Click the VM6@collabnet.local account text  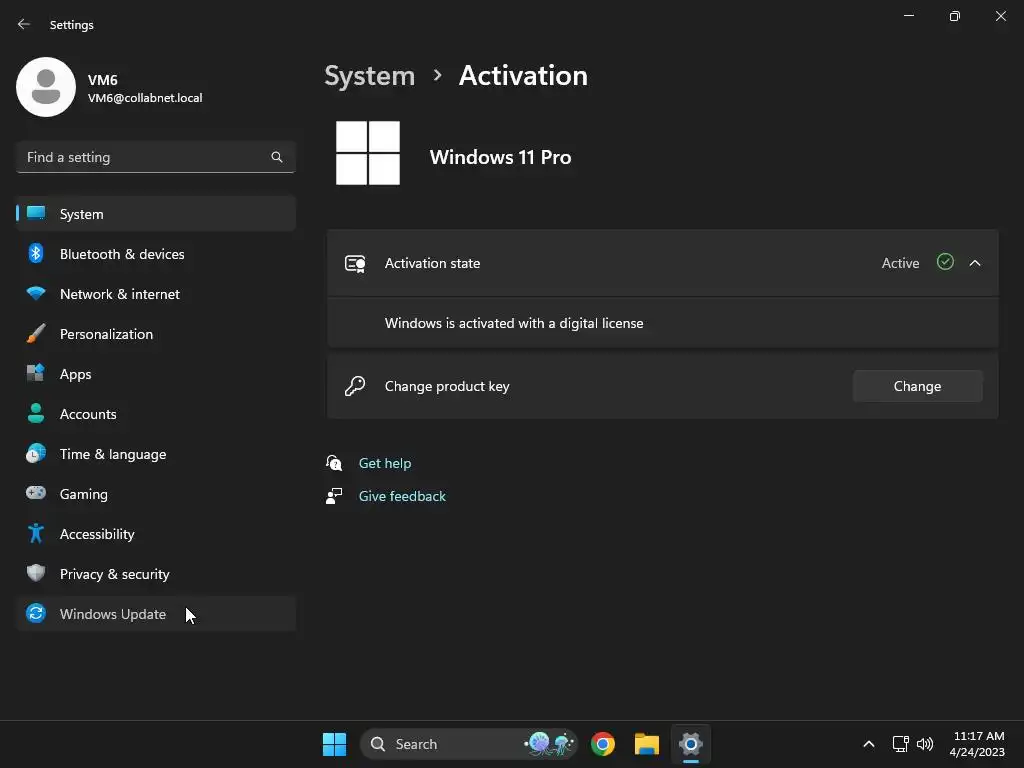click(x=145, y=98)
